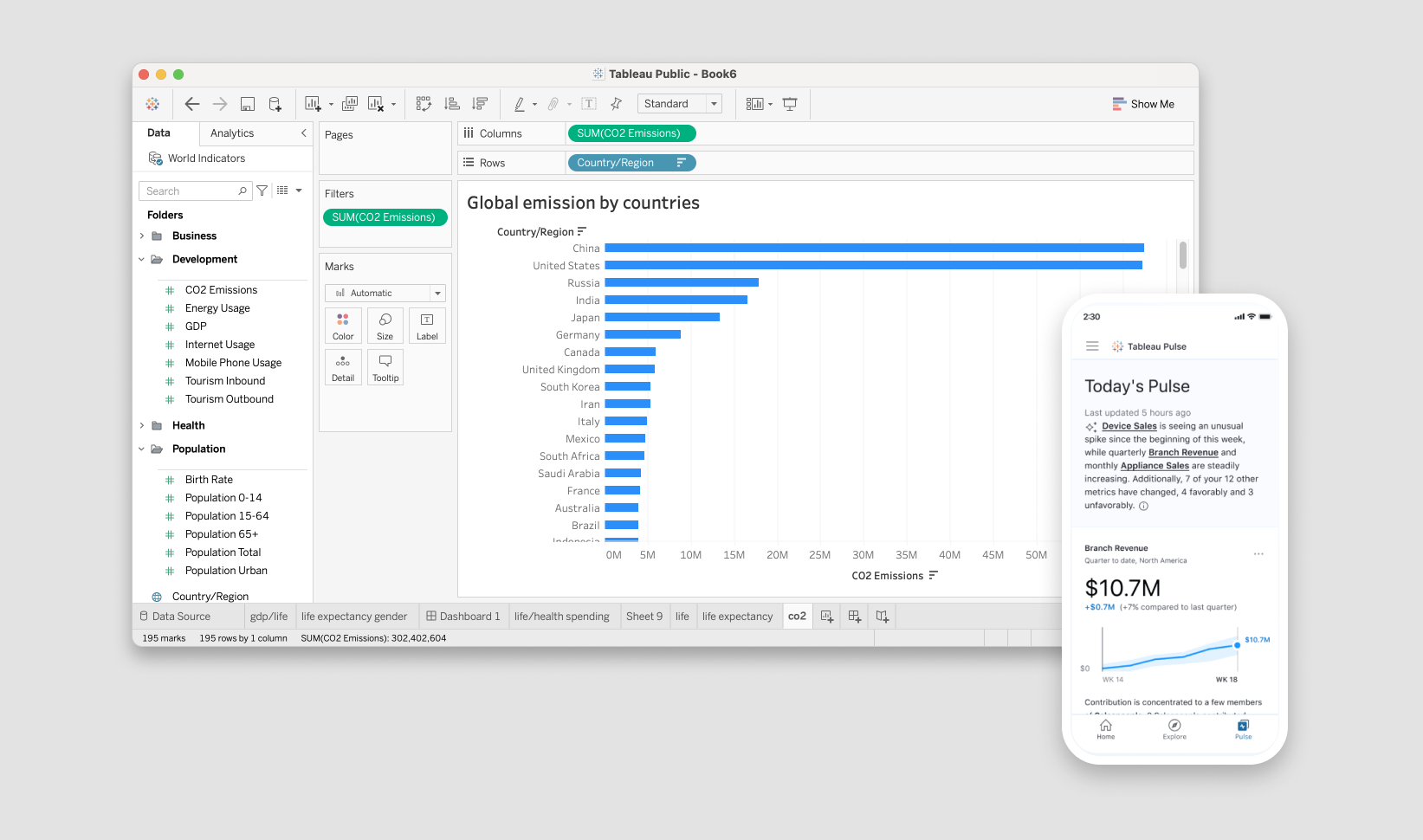Viewport: 1423px width, 840px height.
Task: Click the New Worksheet toolbar icon
Action: 314,104
